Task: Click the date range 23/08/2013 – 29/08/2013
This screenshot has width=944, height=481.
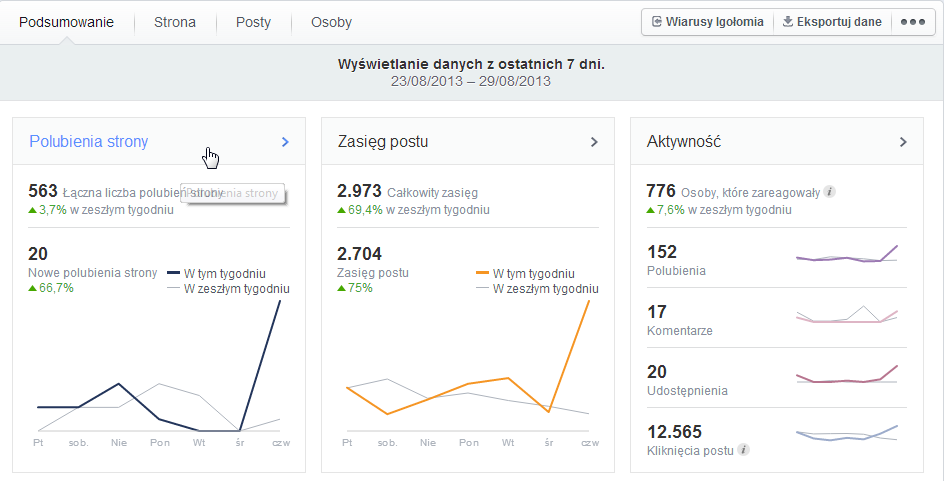Action: click(471, 81)
